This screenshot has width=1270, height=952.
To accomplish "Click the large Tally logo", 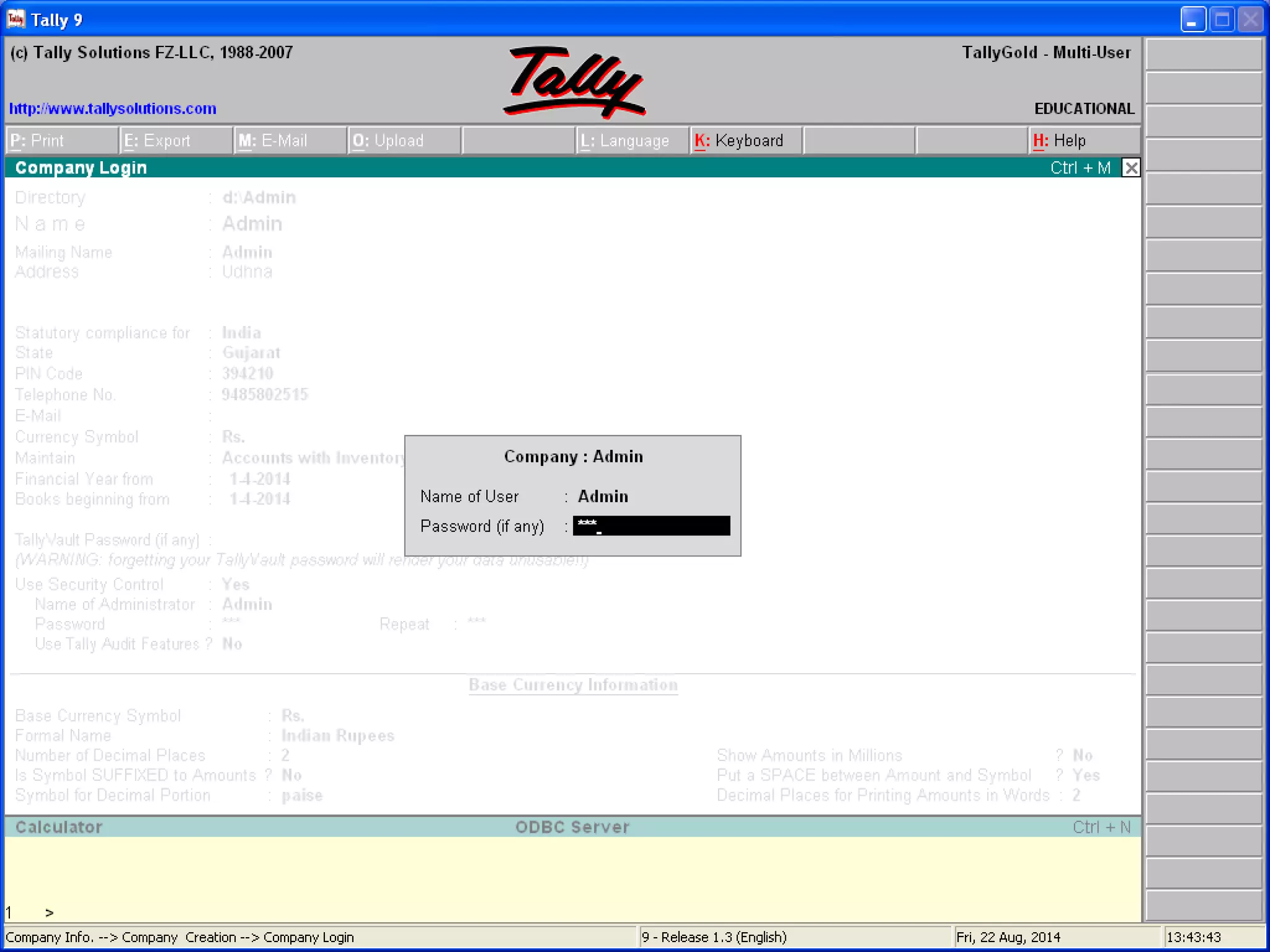I will pyautogui.click(x=574, y=82).
